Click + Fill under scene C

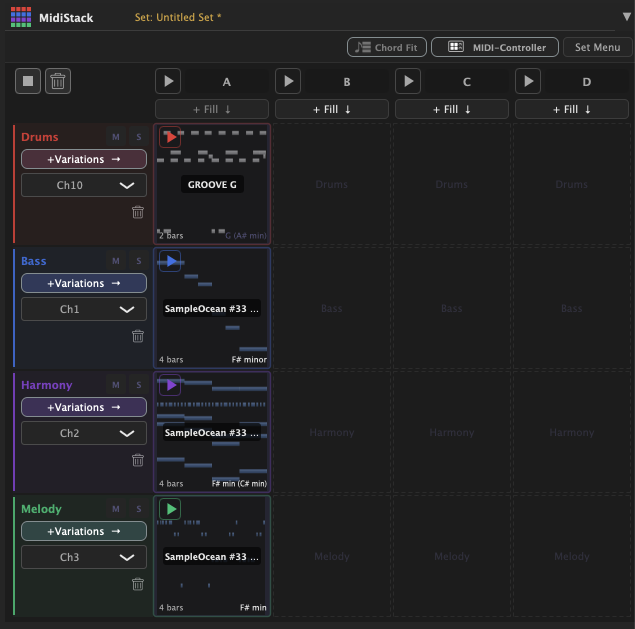(x=452, y=109)
